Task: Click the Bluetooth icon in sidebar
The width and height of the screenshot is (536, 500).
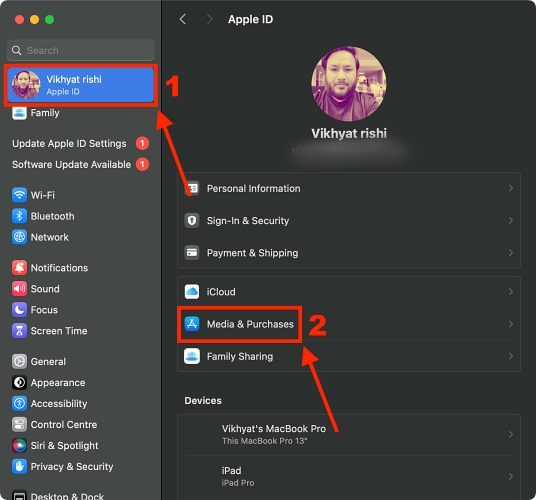Action: pos(19,216)
